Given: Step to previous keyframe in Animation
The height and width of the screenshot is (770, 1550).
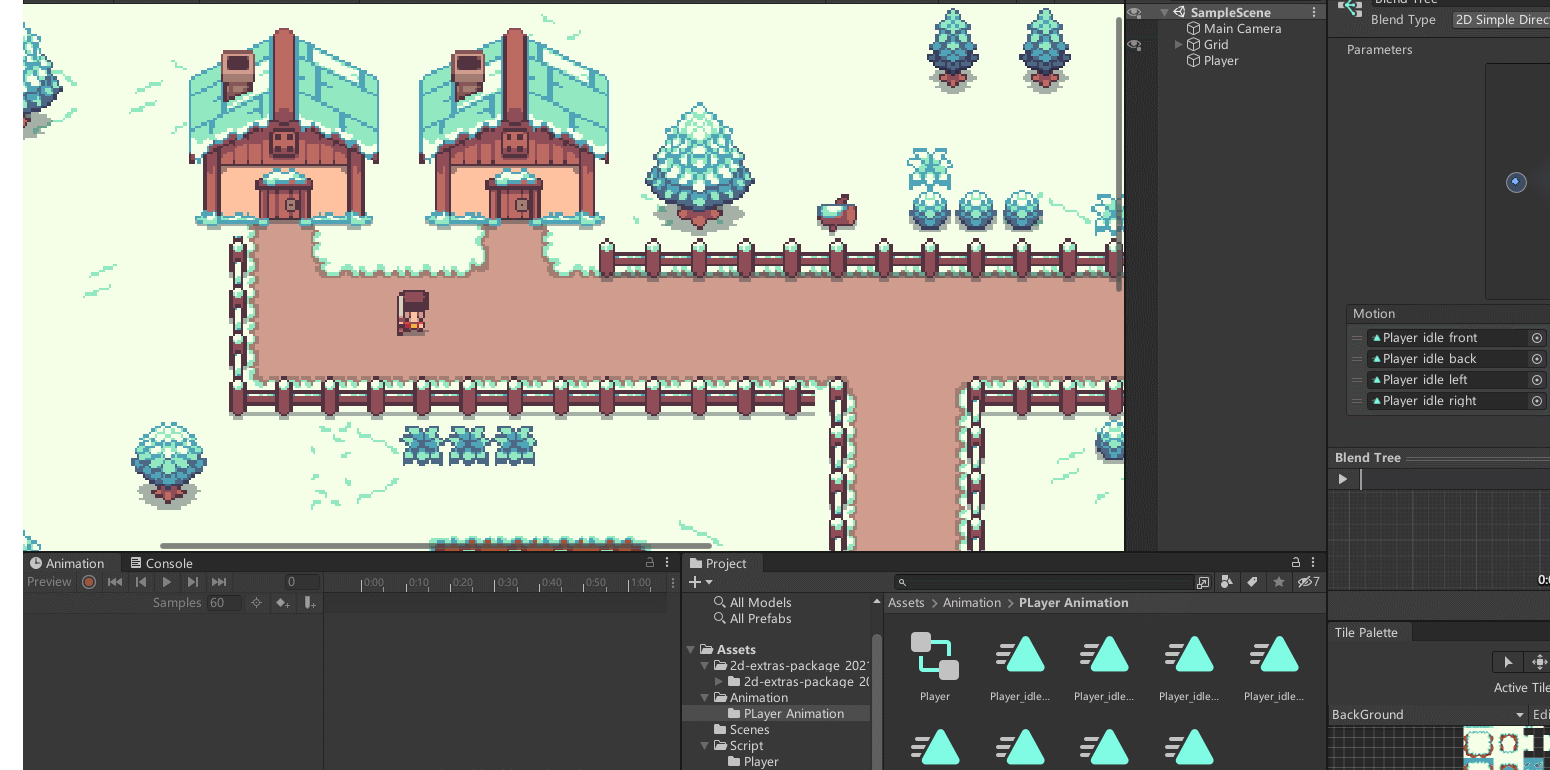Looking at the screenshot, I should tap(141, 582).
